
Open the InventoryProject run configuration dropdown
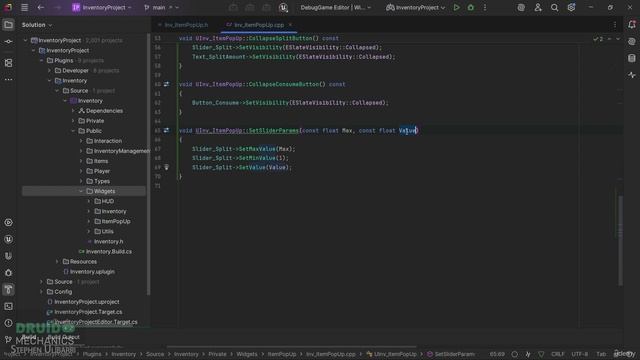coord(415,7)
